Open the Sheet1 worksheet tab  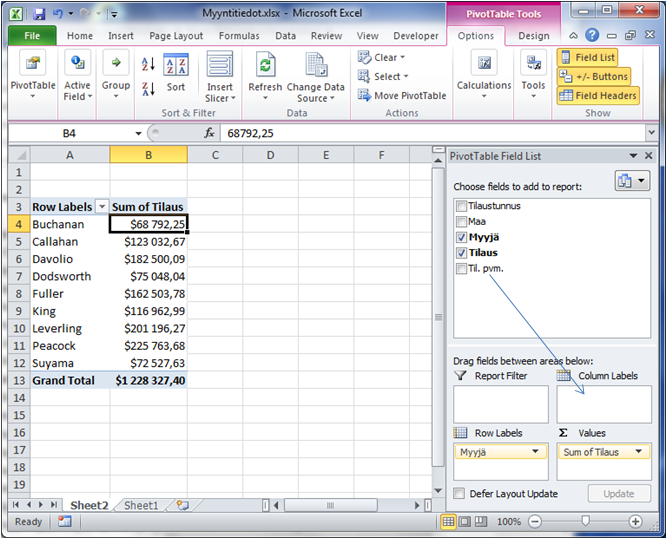[x=141, y=506]
